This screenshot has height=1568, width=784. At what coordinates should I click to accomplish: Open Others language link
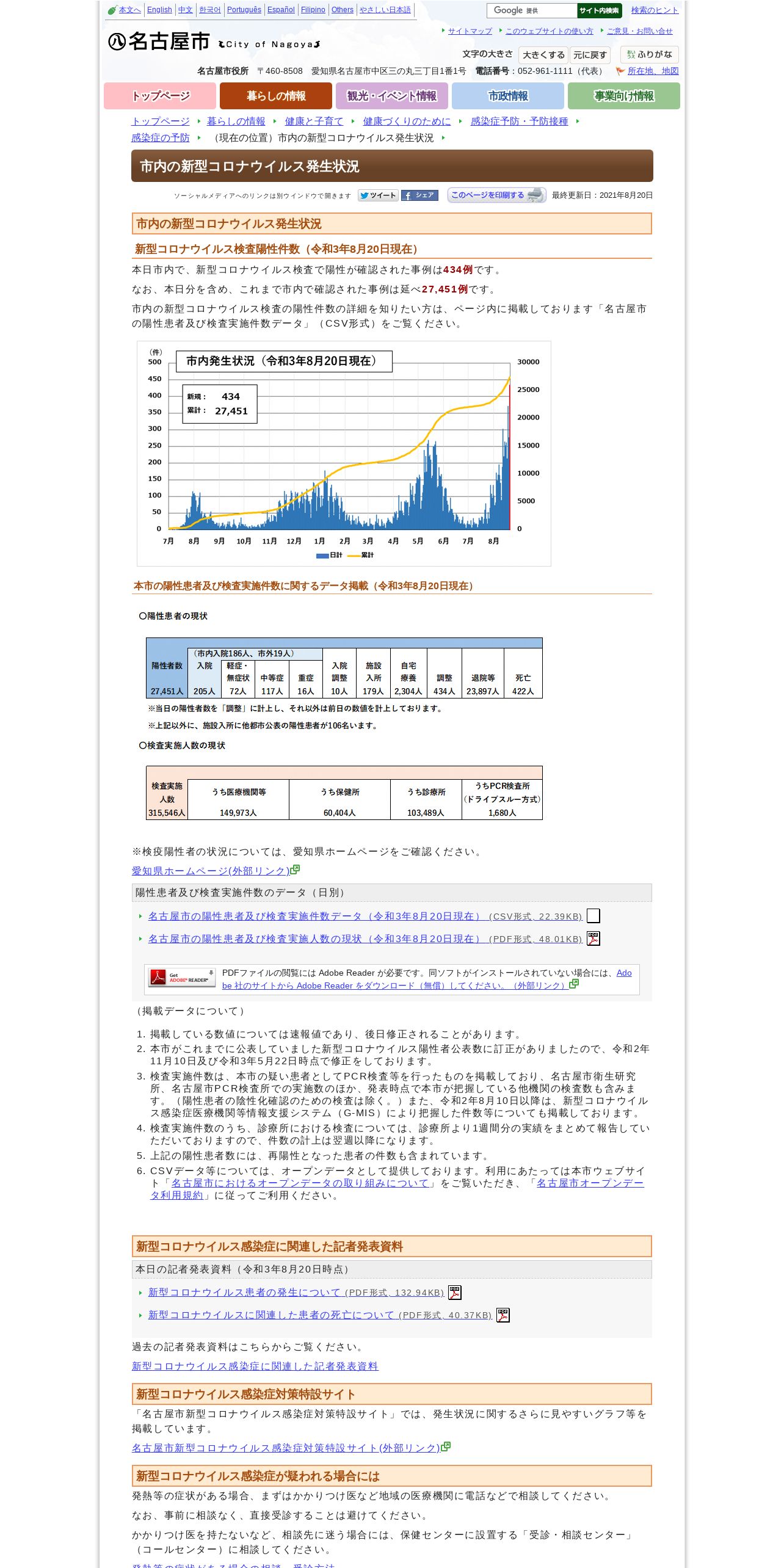click(x=343, y=10)
